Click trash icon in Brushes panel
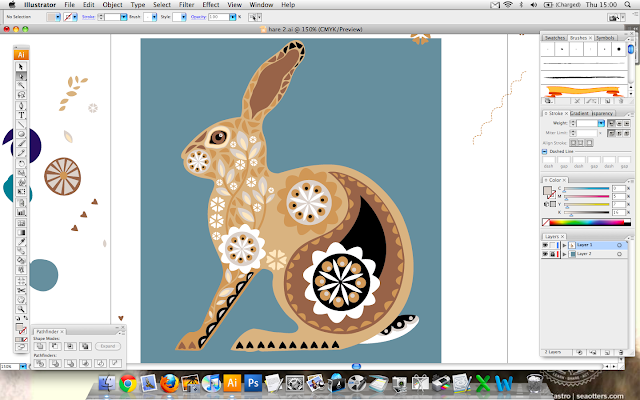The height and width of the screenshot is (400, 640). click(621, 101)
